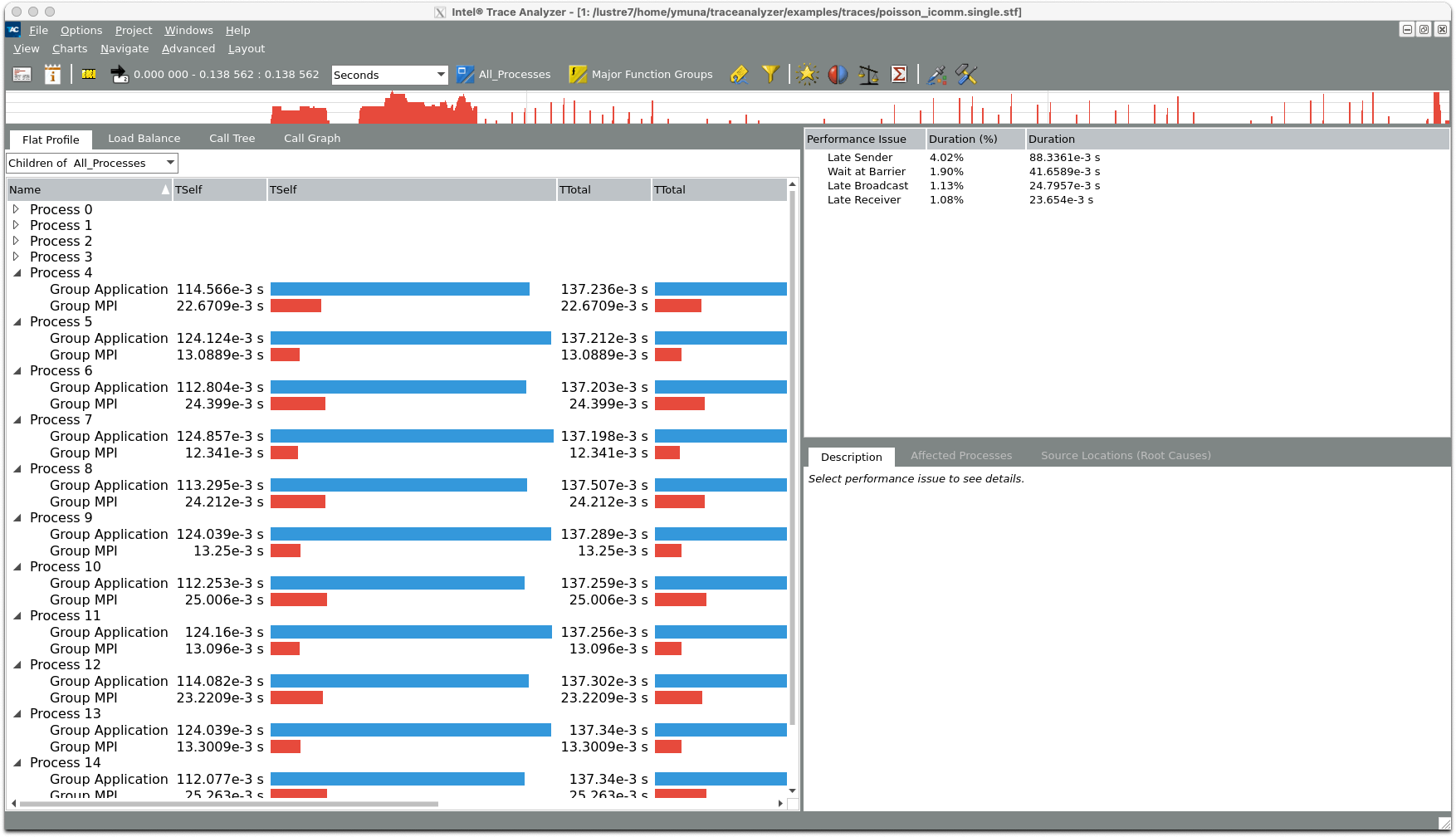Expand the Process 0 tree node
This screenshot has width=1456, height=837.
pyautogui.click(x=16, y=209)
